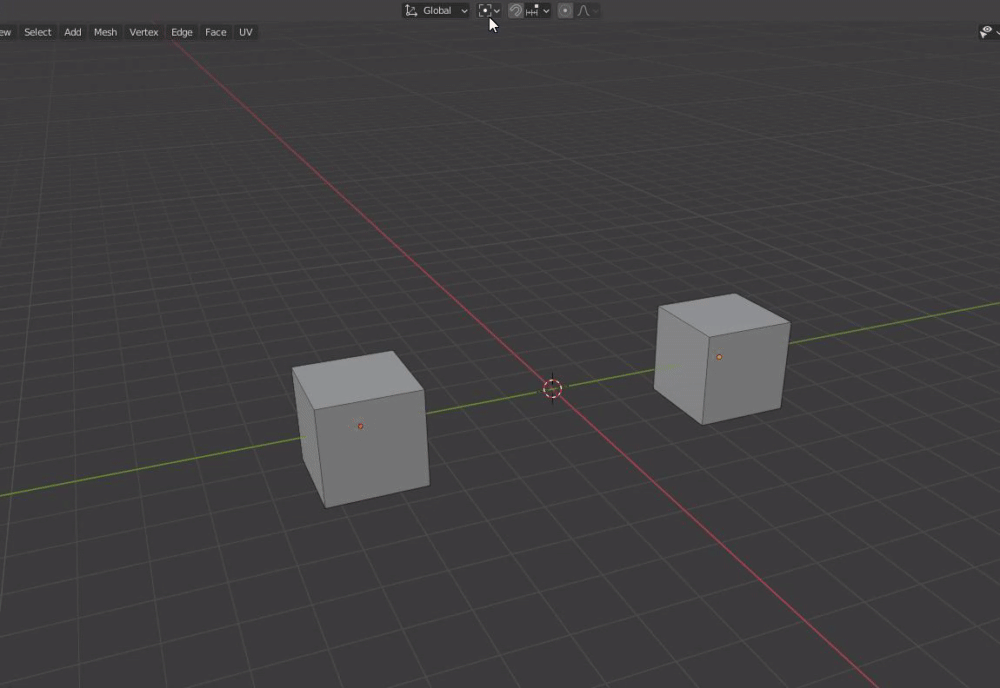The image size is (1000, 688).
Task: Click the orange origin dot of right cube
Action: (719, 357)
